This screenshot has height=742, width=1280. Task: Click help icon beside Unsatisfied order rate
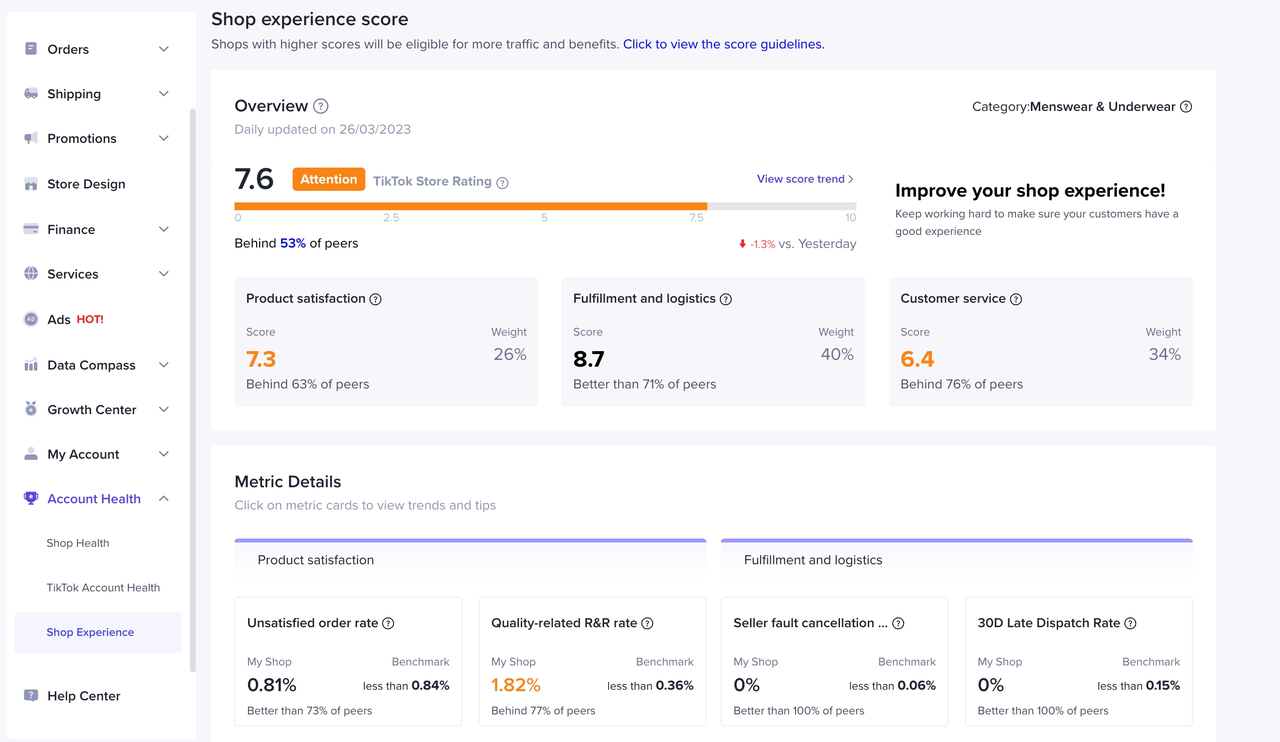pyautogui.click(x=388, y=623)
